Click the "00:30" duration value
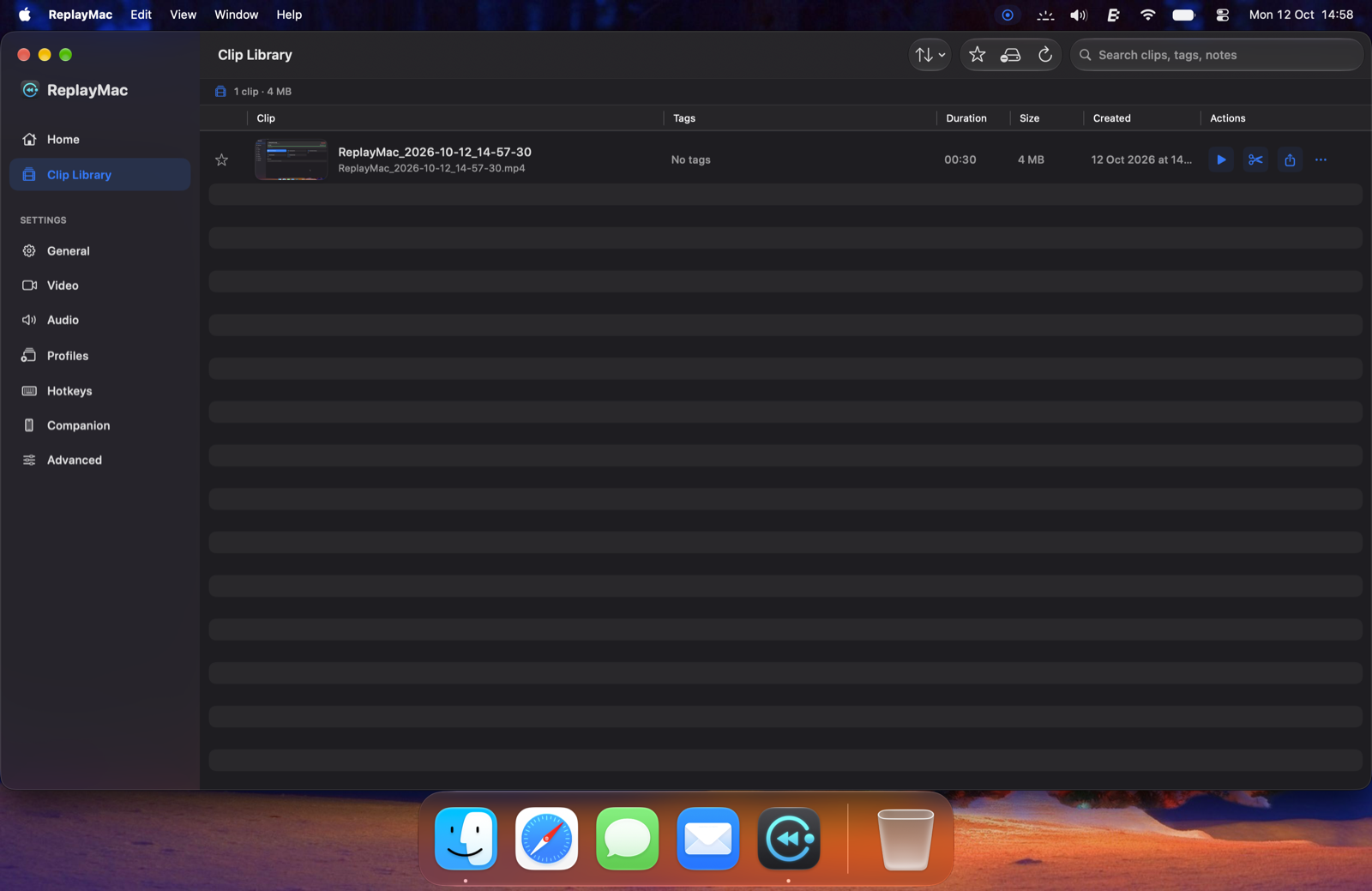Screen dimensions: 1372x891 (x=960, y=160)
